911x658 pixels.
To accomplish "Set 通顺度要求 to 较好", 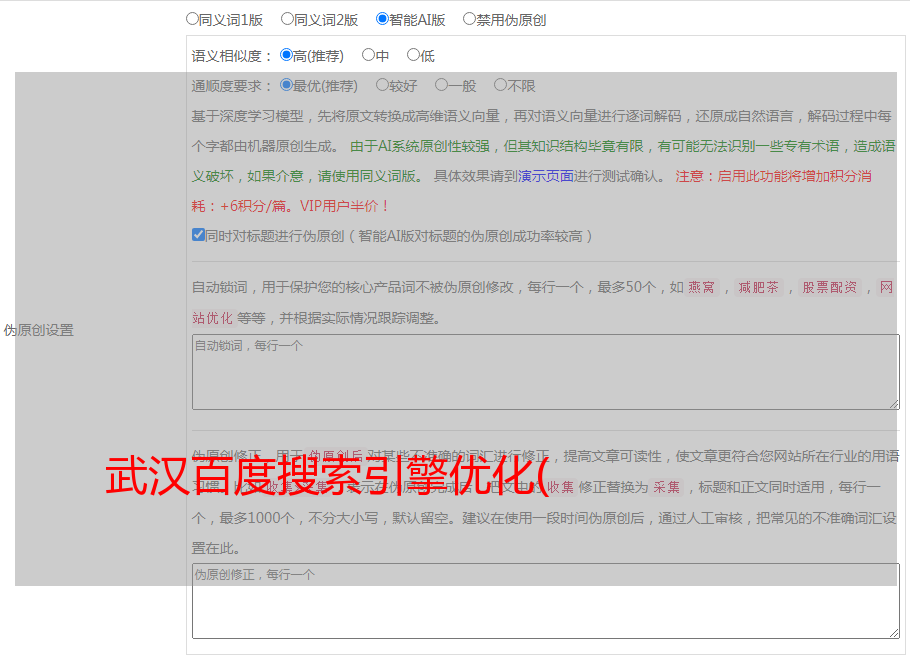I will click(382, 86).
